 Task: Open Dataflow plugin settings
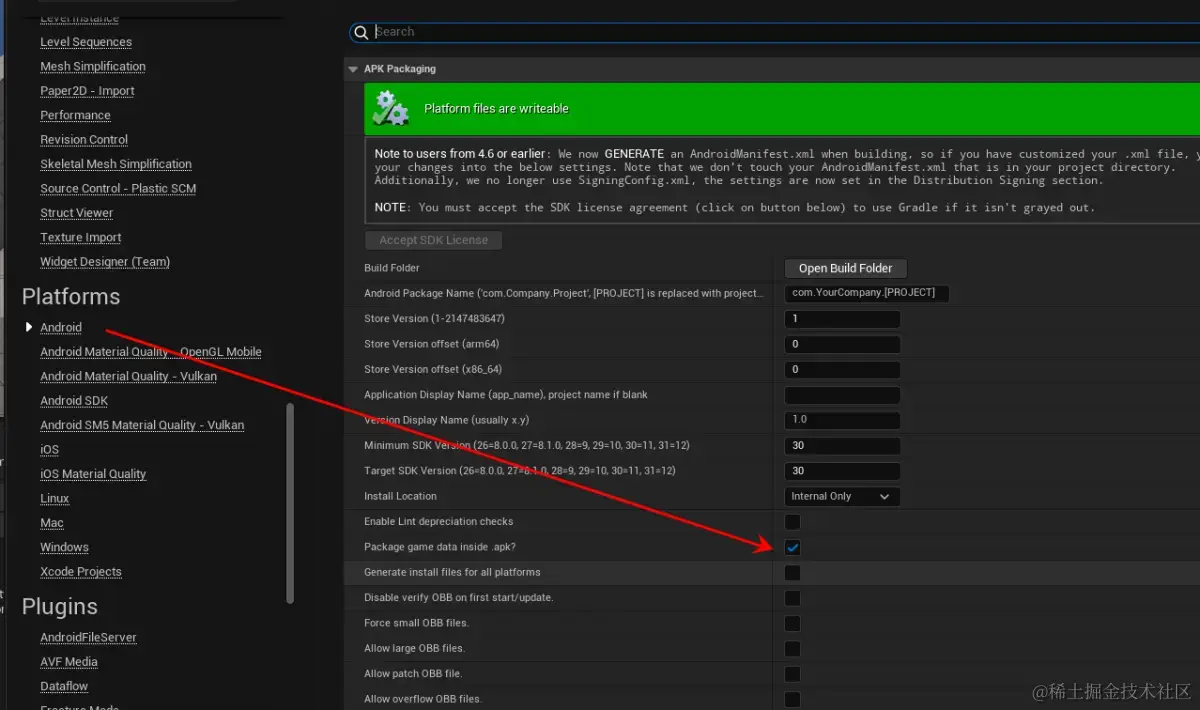pyautogui.click(x=64, y=687)
